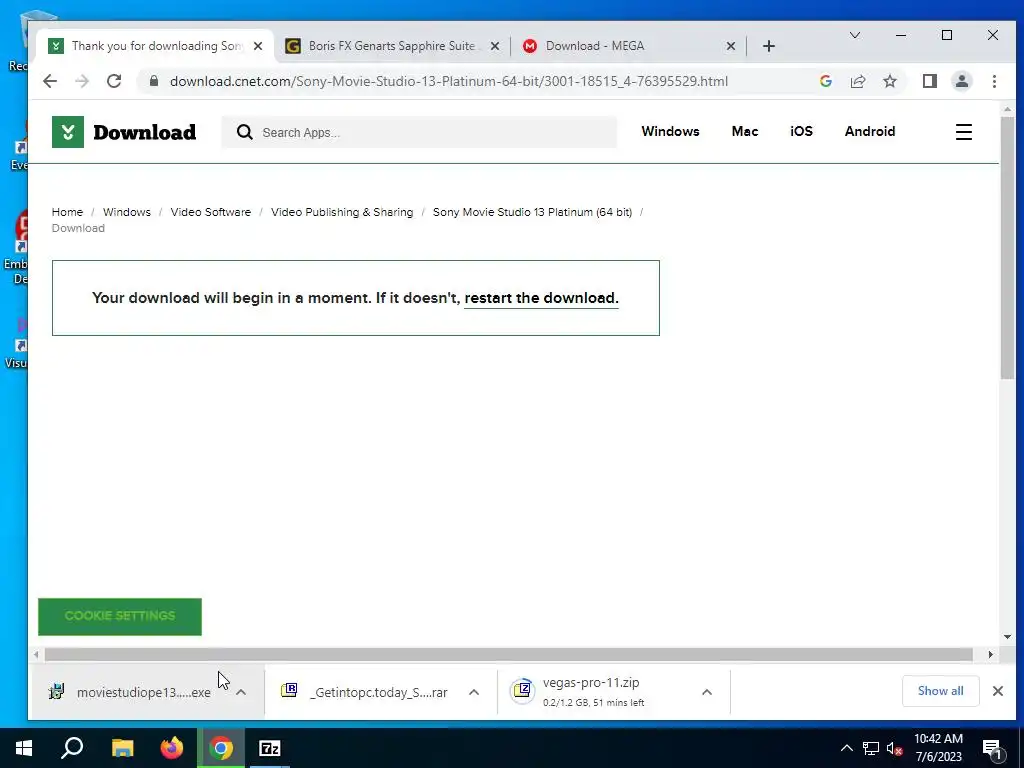The height and width of the screenshot is (768, 1024).
Task: Open the Video Software breadcrumb
Action: pyautogui.click(x=210, y=212)
